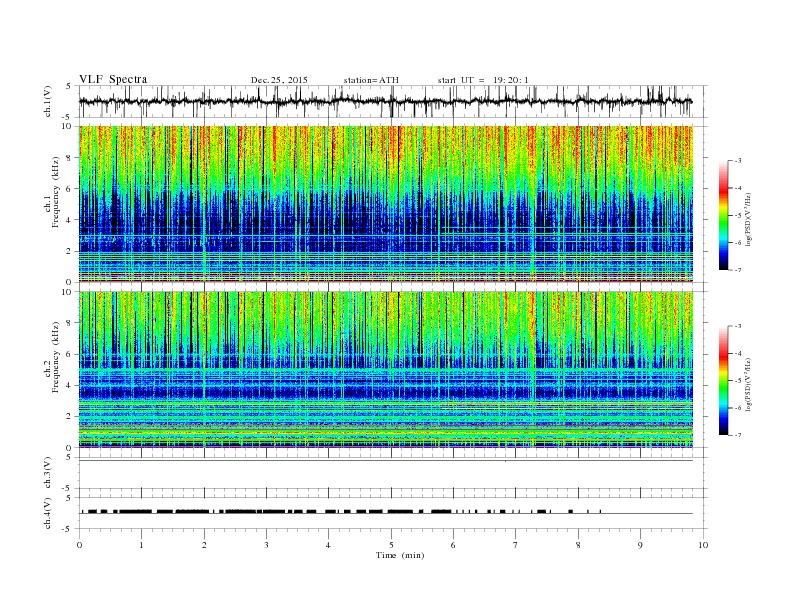The height and width of the screenshot is (612, 792).
Task: Click the time axis tick label '5'
Action: click(x=391, y=545)
